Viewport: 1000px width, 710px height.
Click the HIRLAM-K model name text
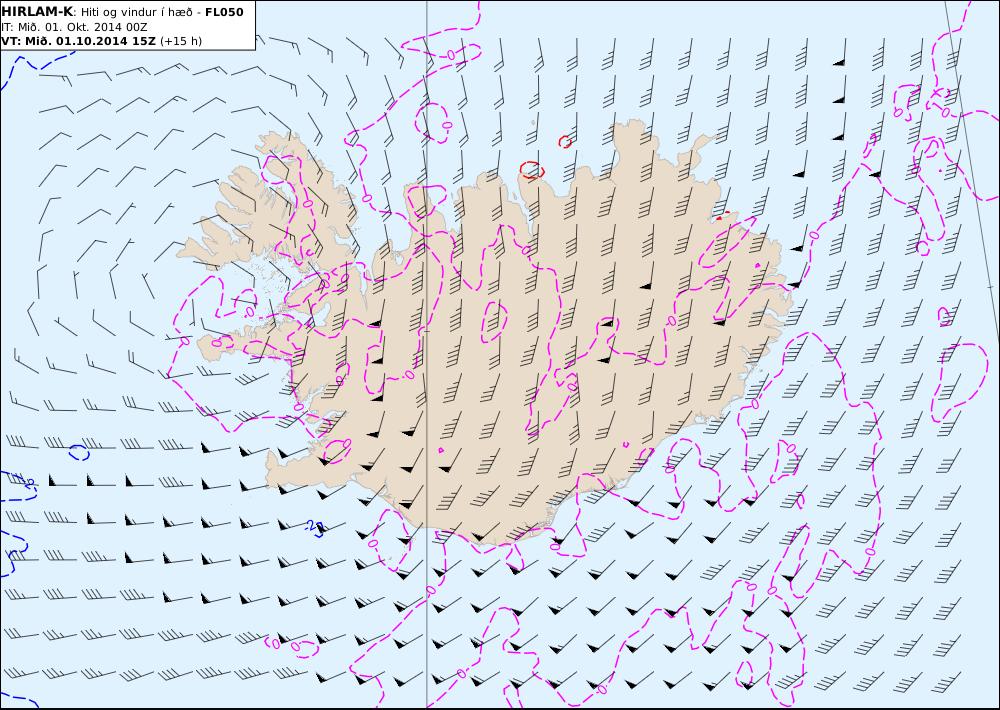click(38, 11)
